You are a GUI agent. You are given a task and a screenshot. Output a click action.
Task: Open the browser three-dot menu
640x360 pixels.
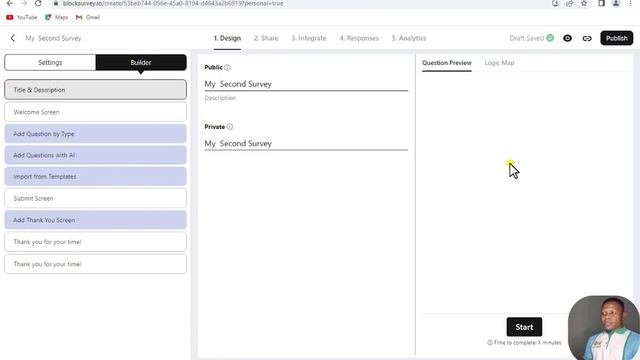click(x=630, y=3)
